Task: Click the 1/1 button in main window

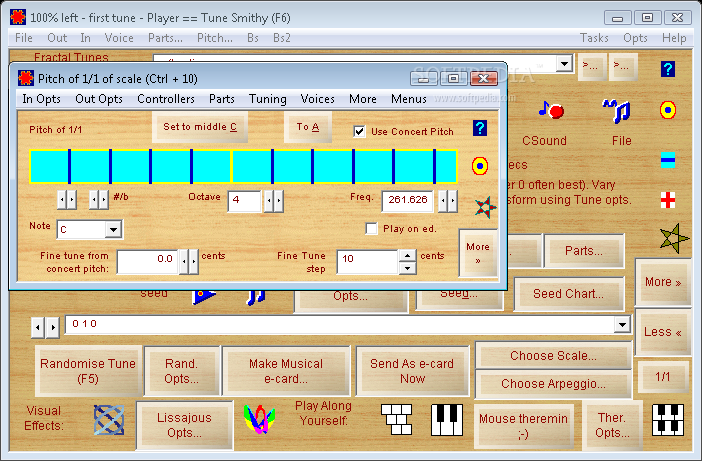Action: [x=663, y=377]
